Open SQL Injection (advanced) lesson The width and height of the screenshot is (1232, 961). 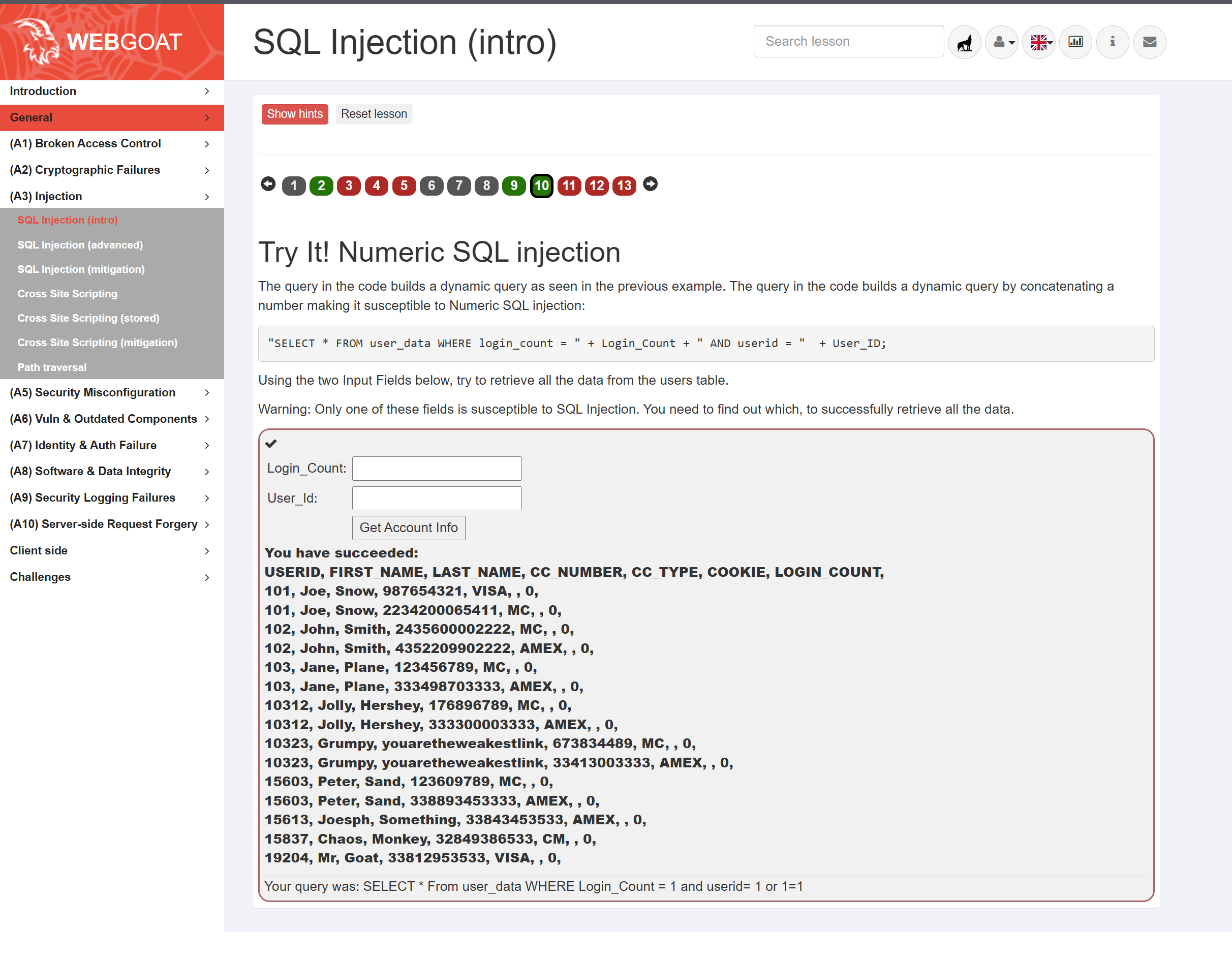click(x=80, y=245)
